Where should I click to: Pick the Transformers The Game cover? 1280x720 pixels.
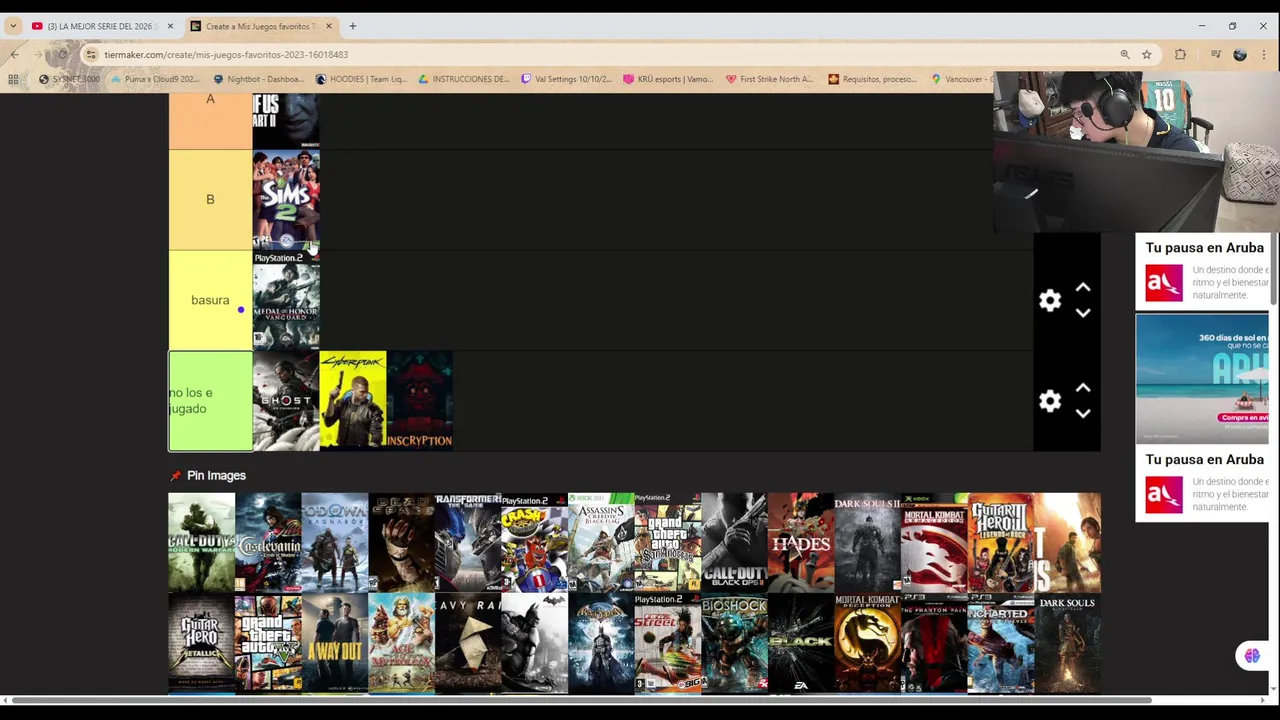click(x=468, y=543)
